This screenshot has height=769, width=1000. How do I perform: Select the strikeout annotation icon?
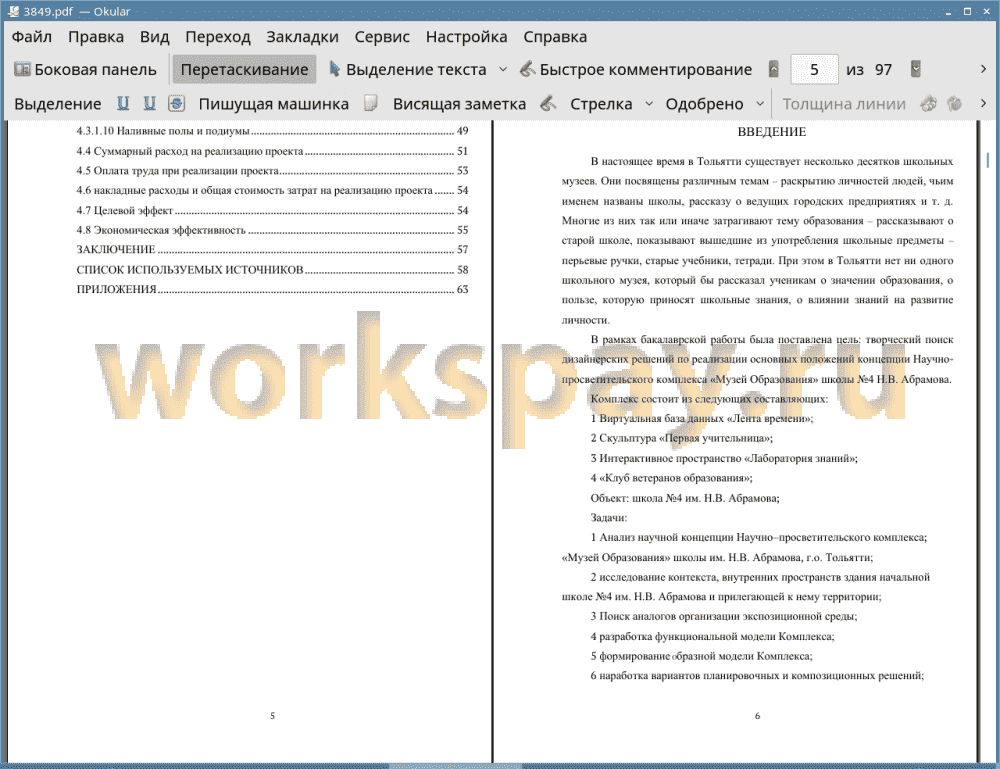coord(177,103)
